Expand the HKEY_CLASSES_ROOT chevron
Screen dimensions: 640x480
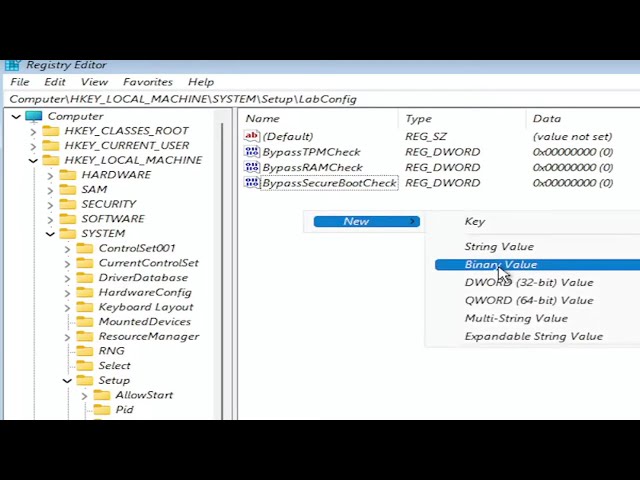point(33,131)
